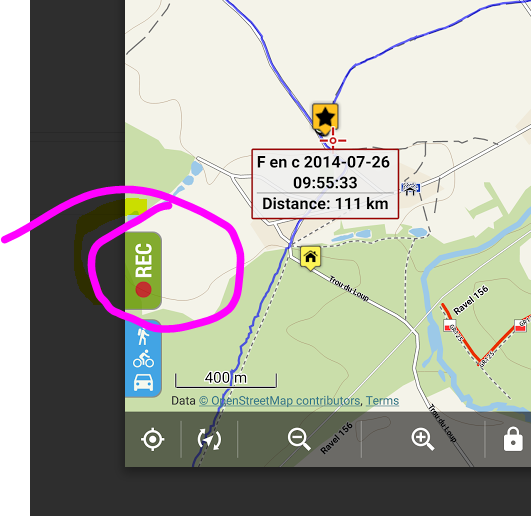Select the hiking activity icon
This screenshot has width=531, height=516.
point(143,336)
